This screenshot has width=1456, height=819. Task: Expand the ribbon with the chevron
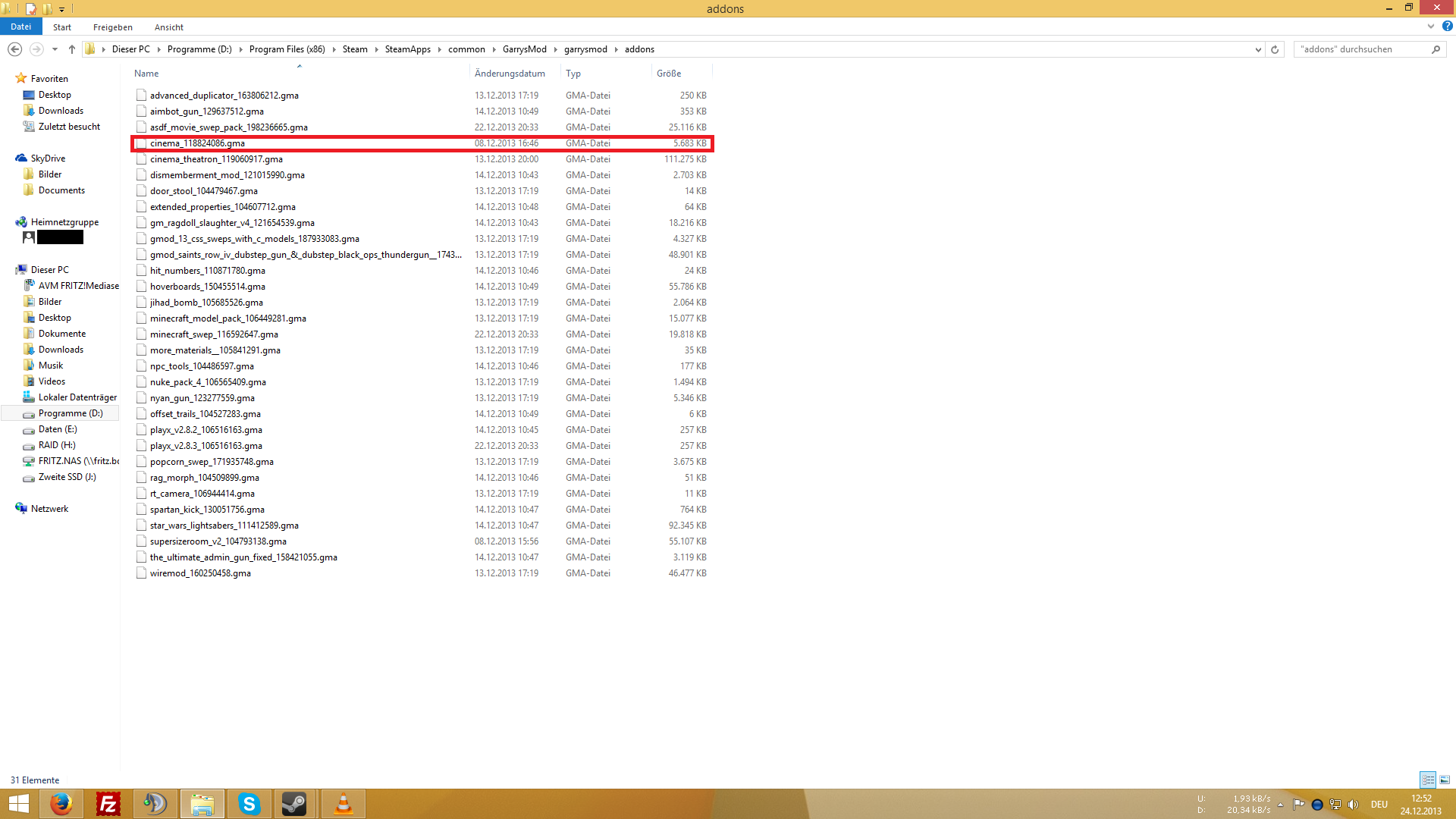[1431, 27]
